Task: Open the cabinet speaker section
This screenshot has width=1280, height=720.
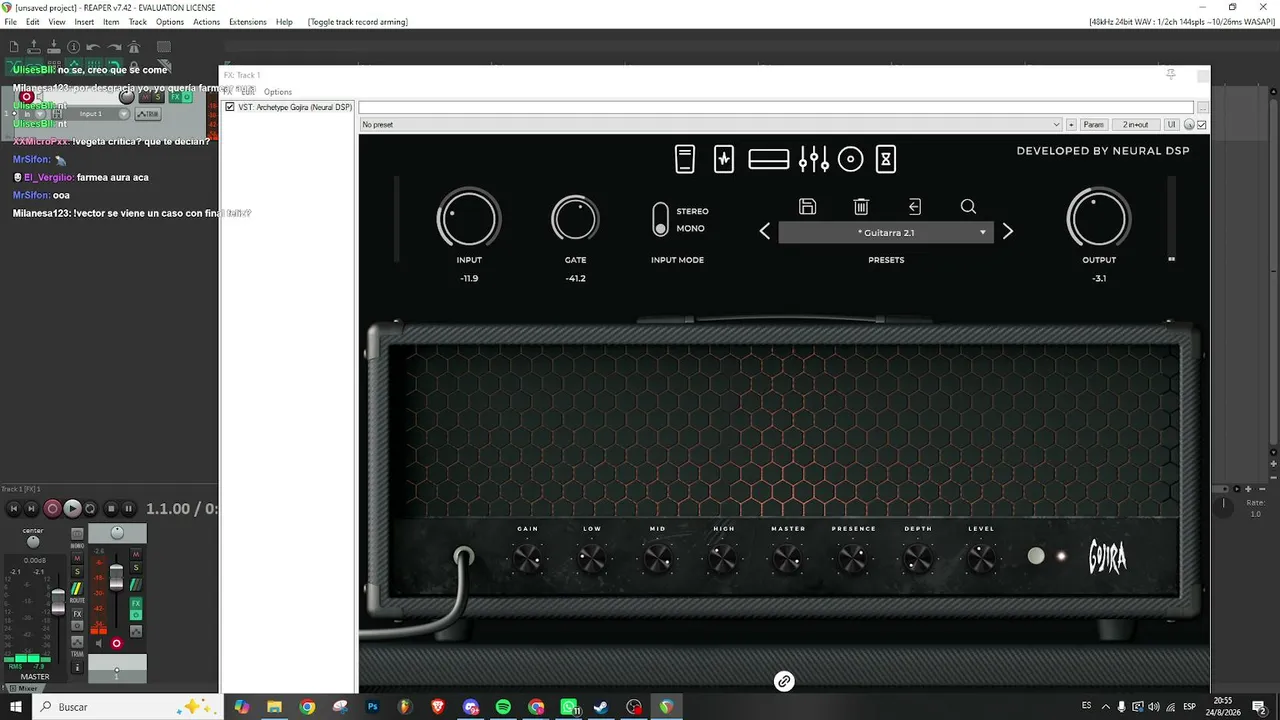Action: pos(850,159)
